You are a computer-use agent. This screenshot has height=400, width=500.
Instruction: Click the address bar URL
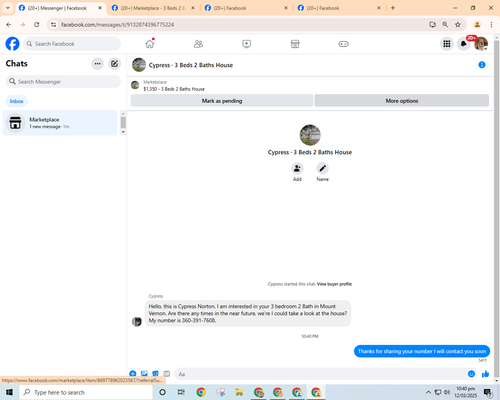pyautogui.click(x=117, y=25)
